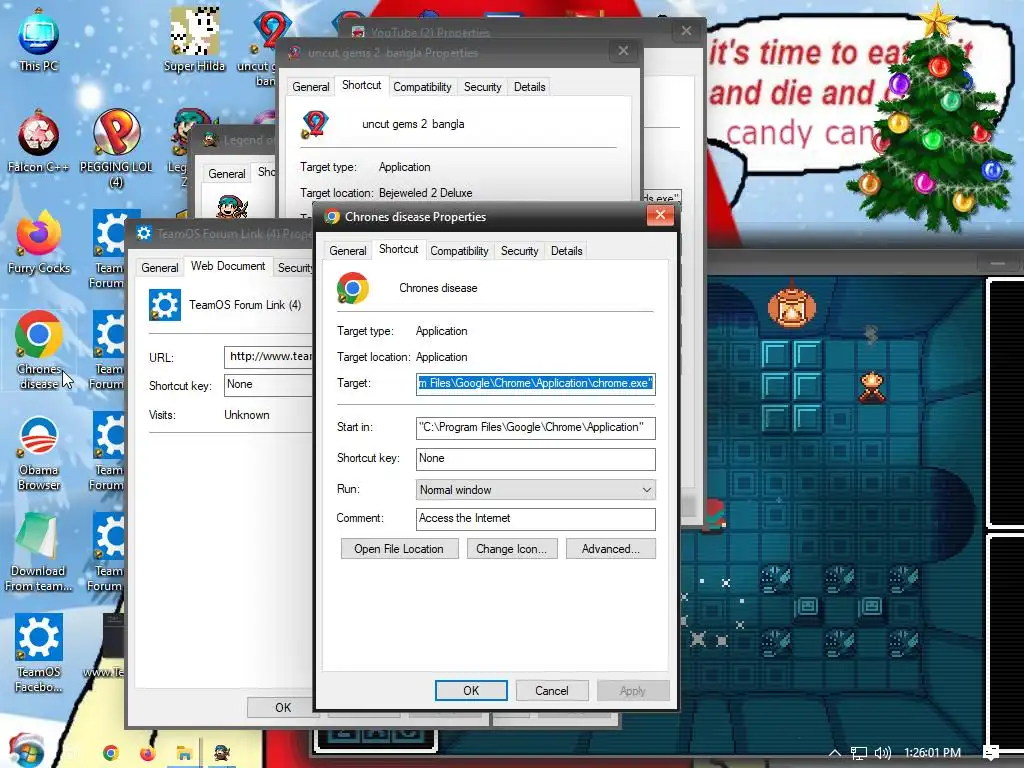Click the Start in field

coord(536,428)
